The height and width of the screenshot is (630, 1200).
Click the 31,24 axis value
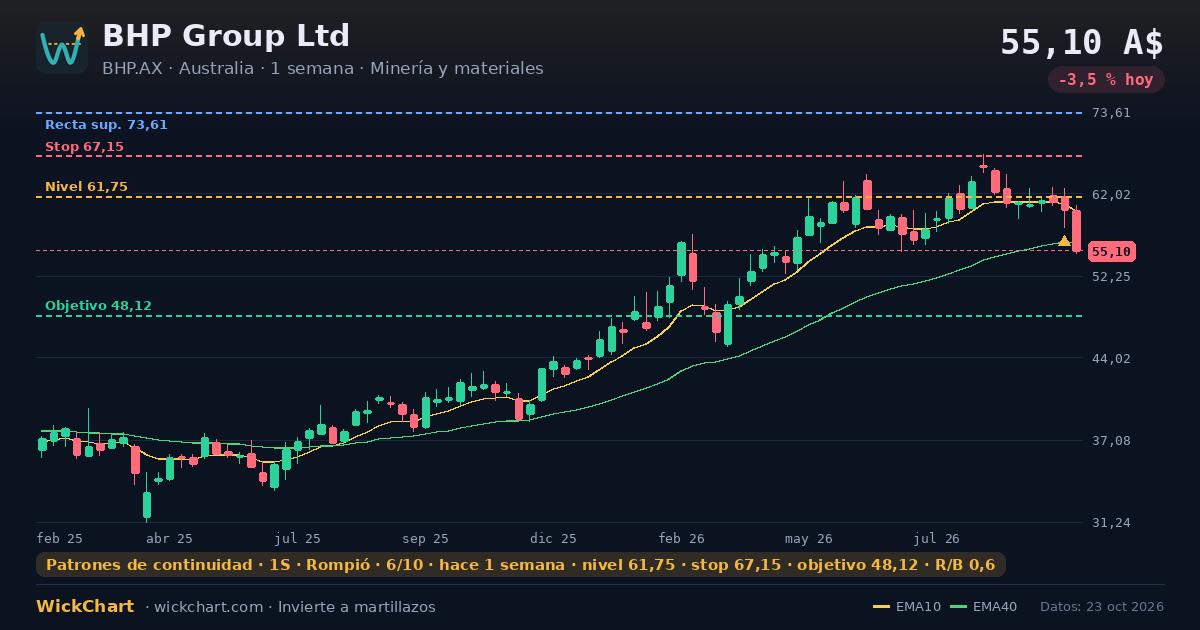coord(1112,523)
